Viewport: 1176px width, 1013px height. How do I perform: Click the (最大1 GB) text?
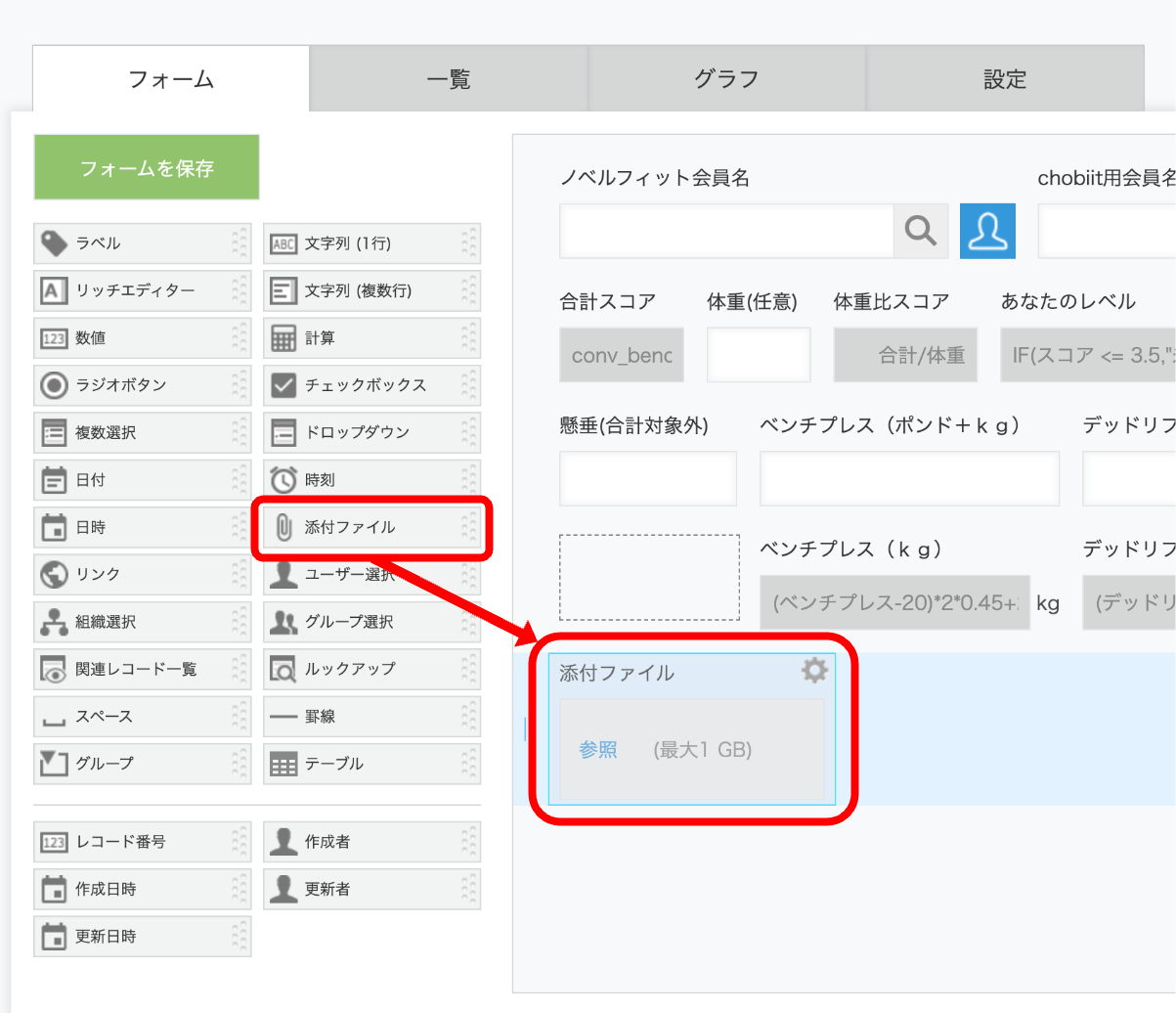(x=703, y=750)
